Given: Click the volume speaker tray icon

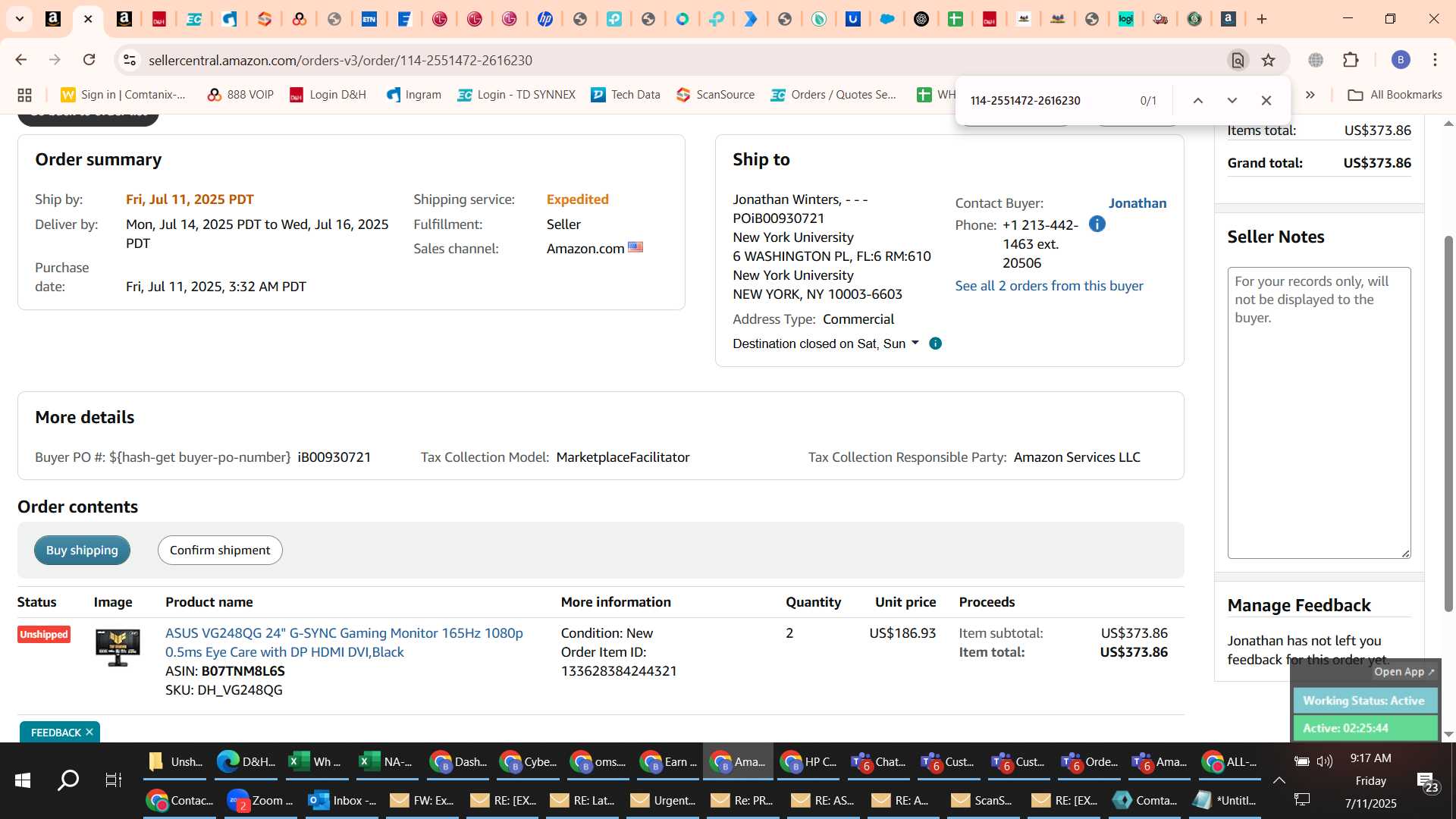Looking at the screenshot, I should tap(1325, 761).
